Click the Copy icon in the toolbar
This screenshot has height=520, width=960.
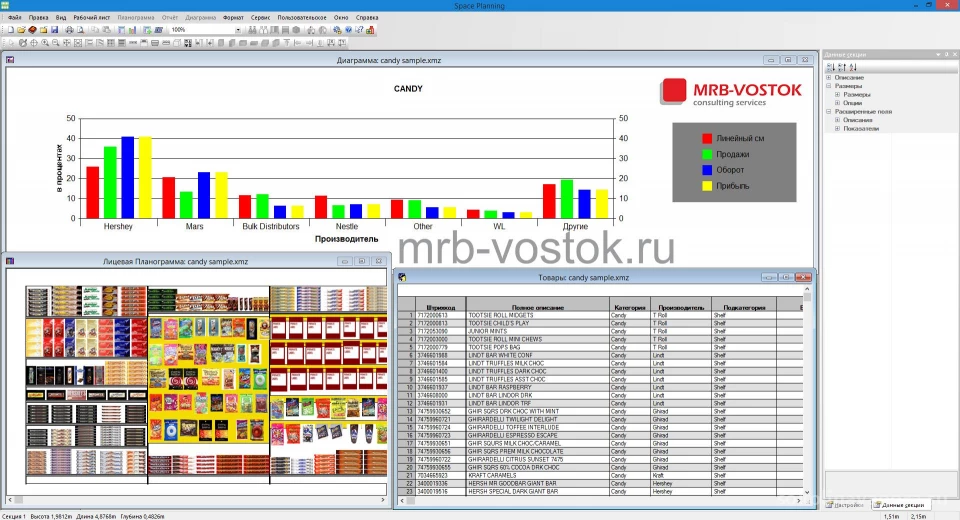tap(96, 29)
